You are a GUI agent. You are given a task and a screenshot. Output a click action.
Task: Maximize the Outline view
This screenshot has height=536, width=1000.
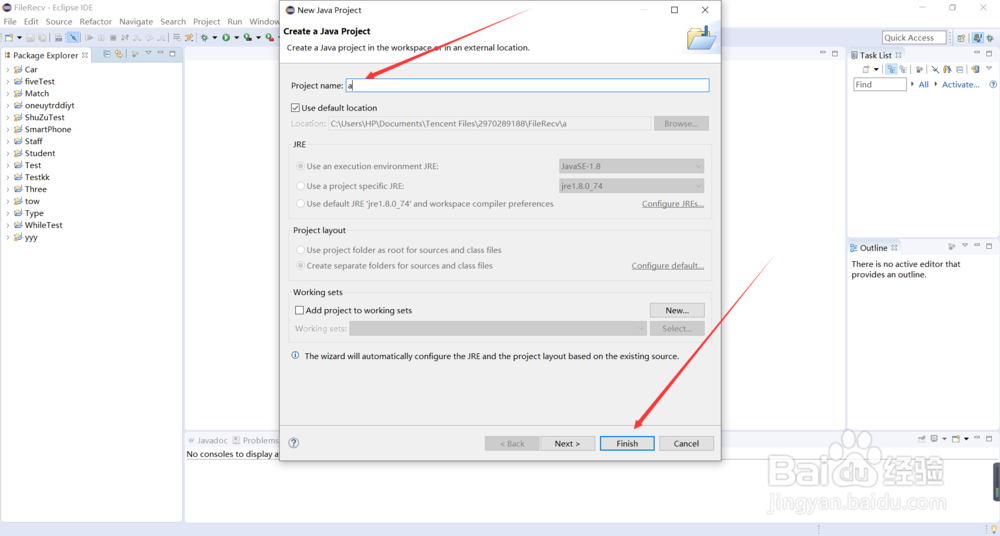pos(989,246)
